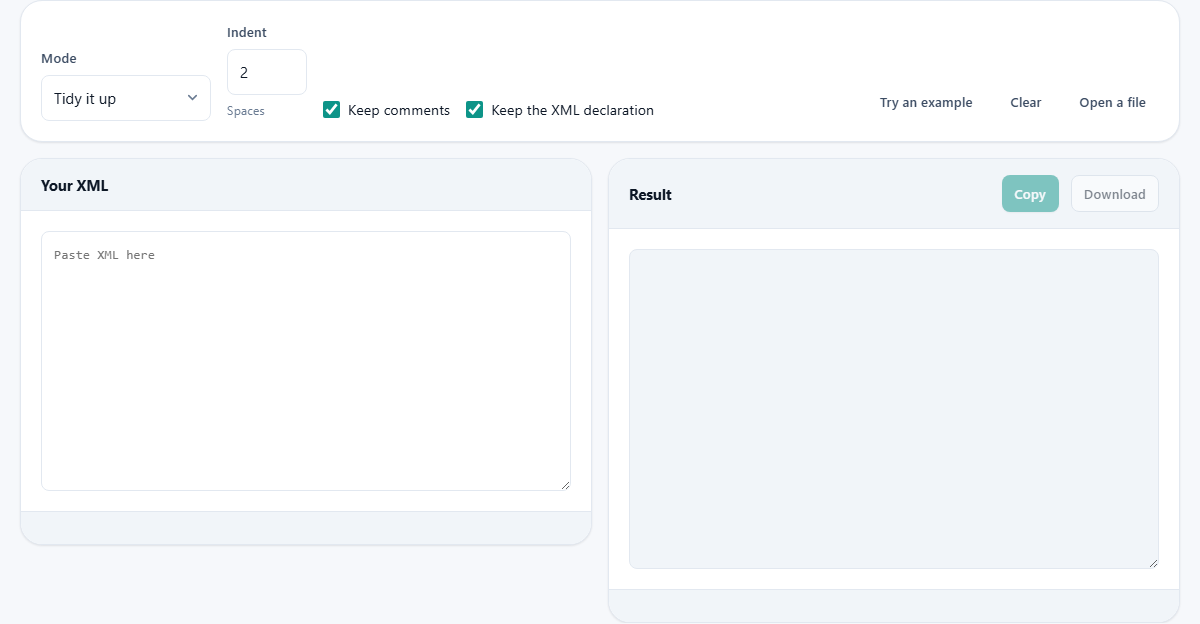The image size is (1200, 624).
Task: Click the Clear button
Action: tap(1026, 102)
